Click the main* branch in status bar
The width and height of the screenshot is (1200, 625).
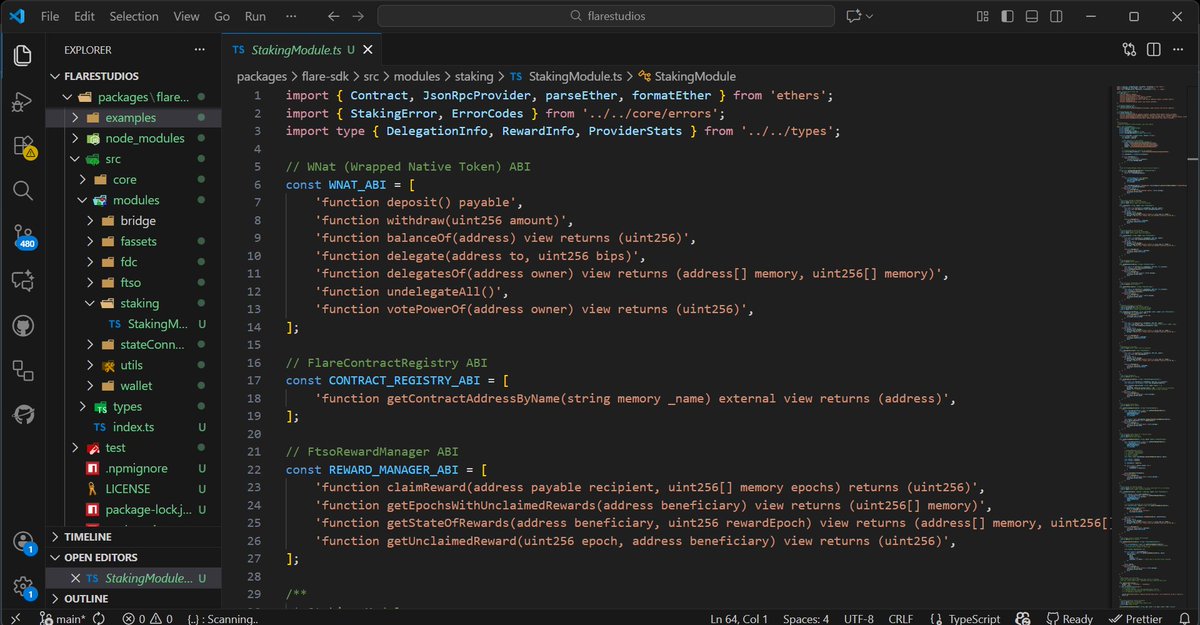(x=61, y=618)
